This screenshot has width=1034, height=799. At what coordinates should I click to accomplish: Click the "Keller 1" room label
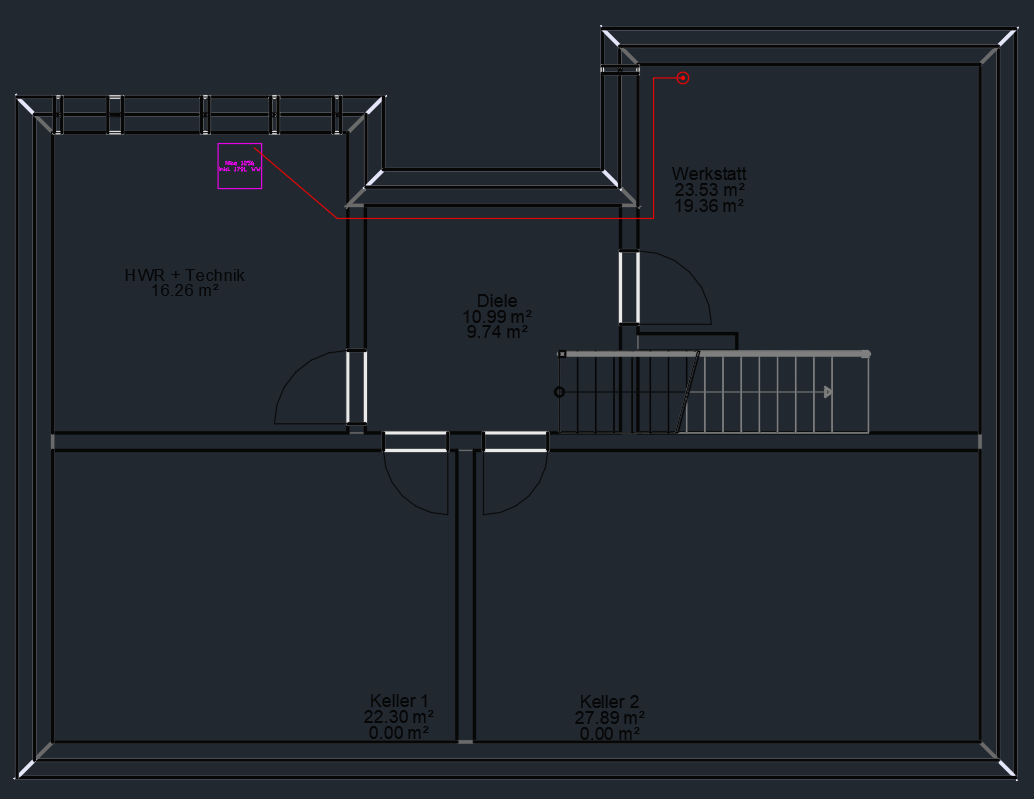point(399,701)
